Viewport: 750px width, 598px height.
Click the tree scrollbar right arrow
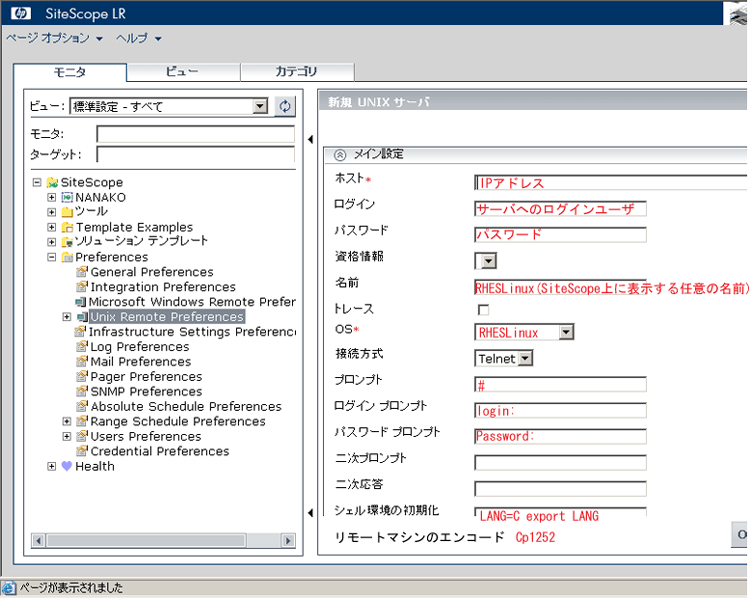pyautogui.click(x=288, y=541)
